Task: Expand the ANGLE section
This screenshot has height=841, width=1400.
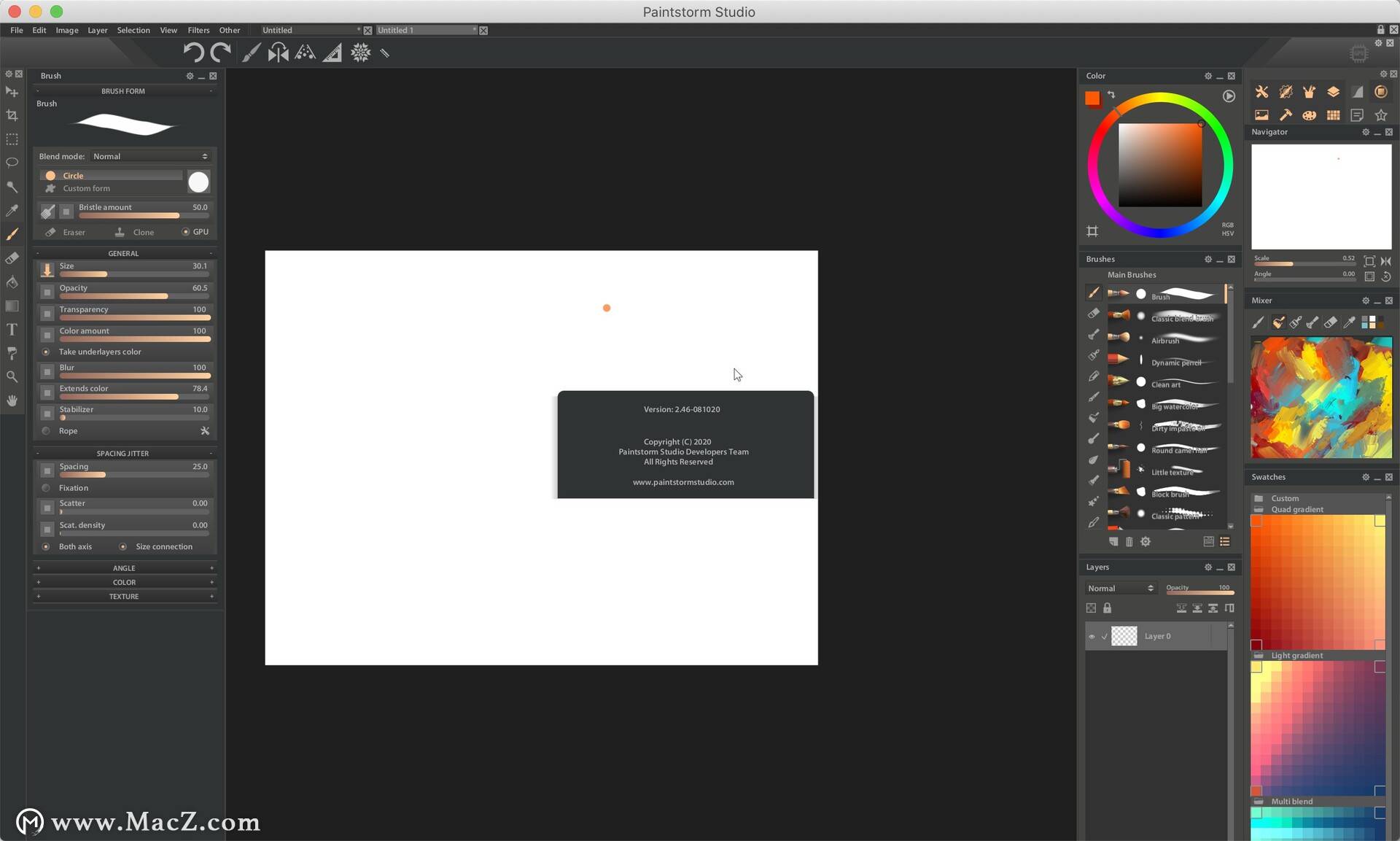Action: (125, 568)
